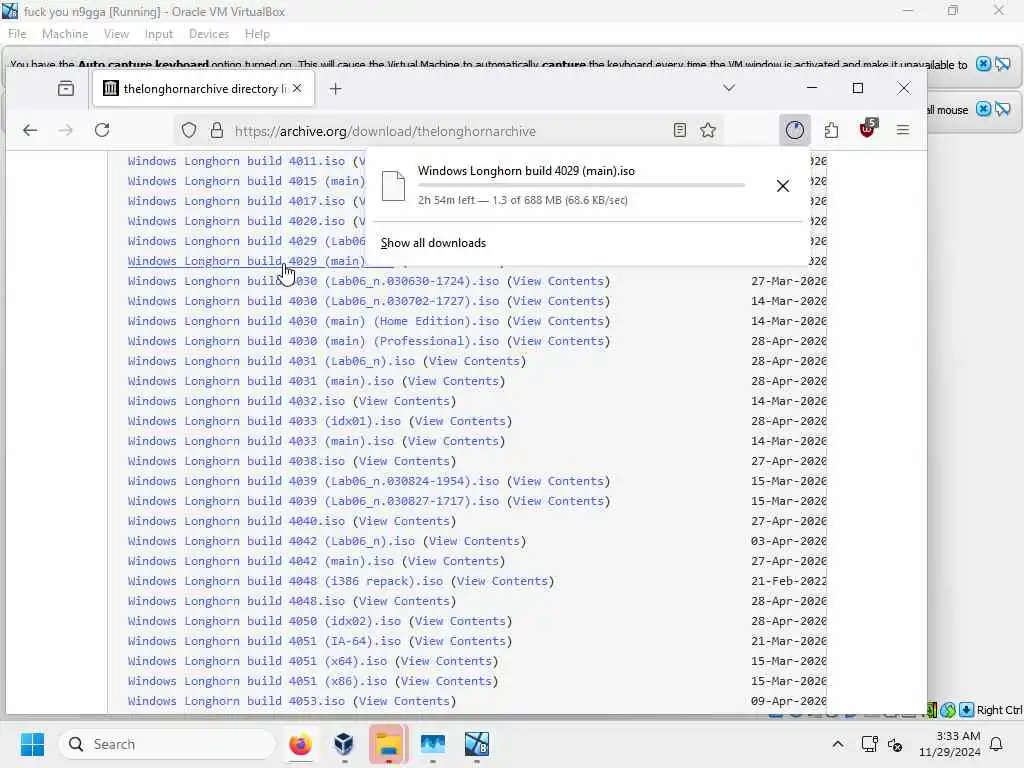This screenshot has height=768, width=1024.
Task: Dismiss the mouse integration notice
Action: (983, 109)
